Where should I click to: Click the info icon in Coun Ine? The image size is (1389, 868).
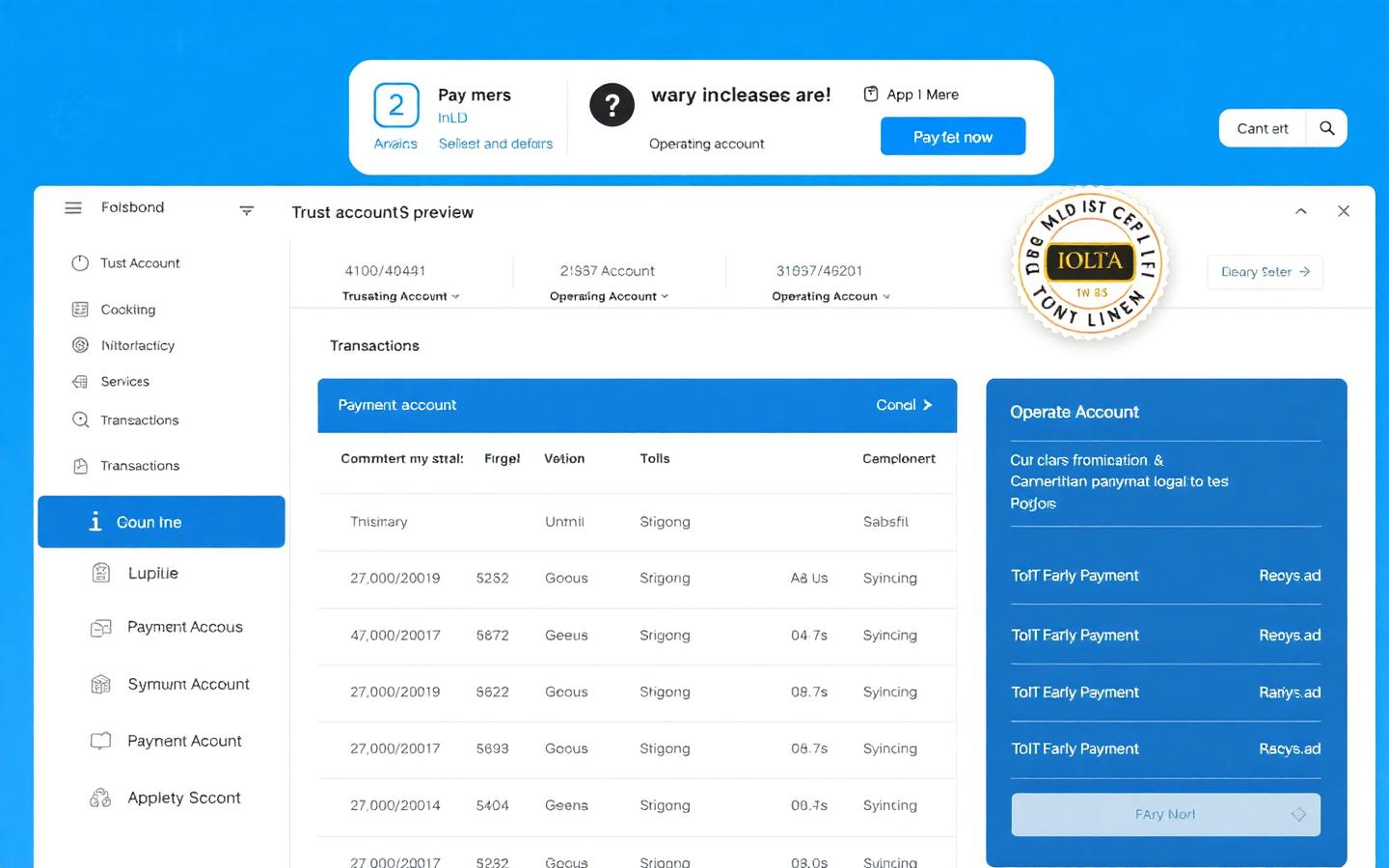pyautogui.click(x=95, y=522)
